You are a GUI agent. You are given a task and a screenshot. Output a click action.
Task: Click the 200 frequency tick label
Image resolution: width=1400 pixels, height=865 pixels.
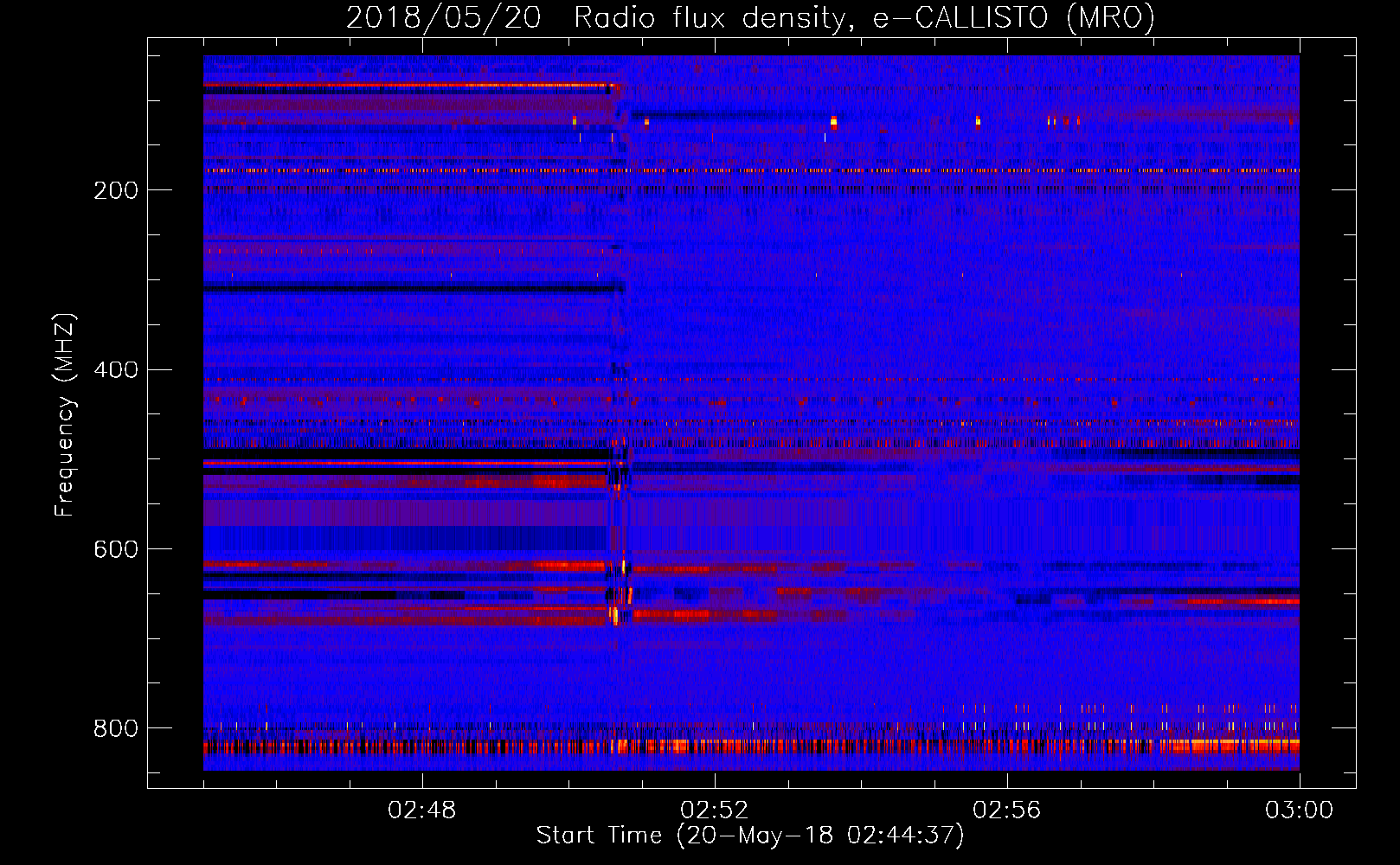pos(116,190)
